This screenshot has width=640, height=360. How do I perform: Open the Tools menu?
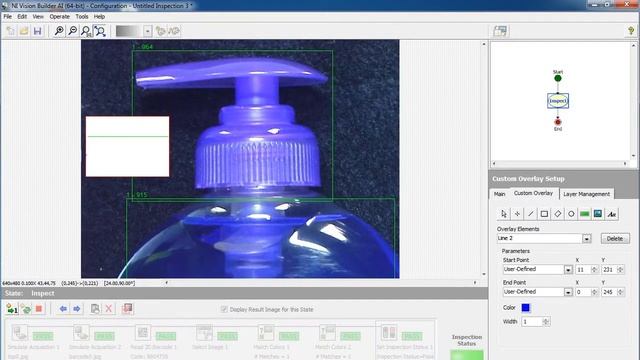82,17
